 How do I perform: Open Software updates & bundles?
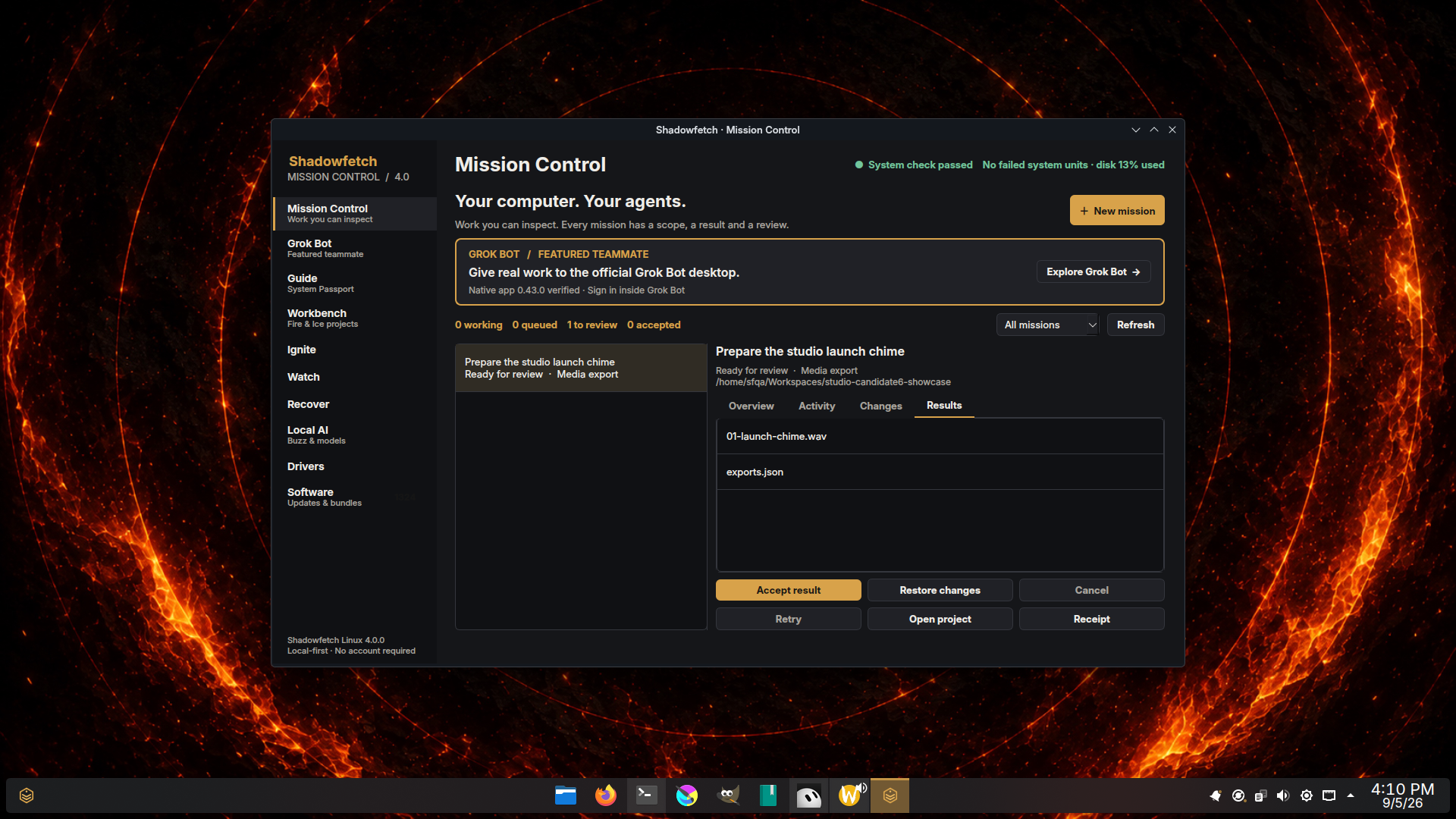click(x=355, y=497)
